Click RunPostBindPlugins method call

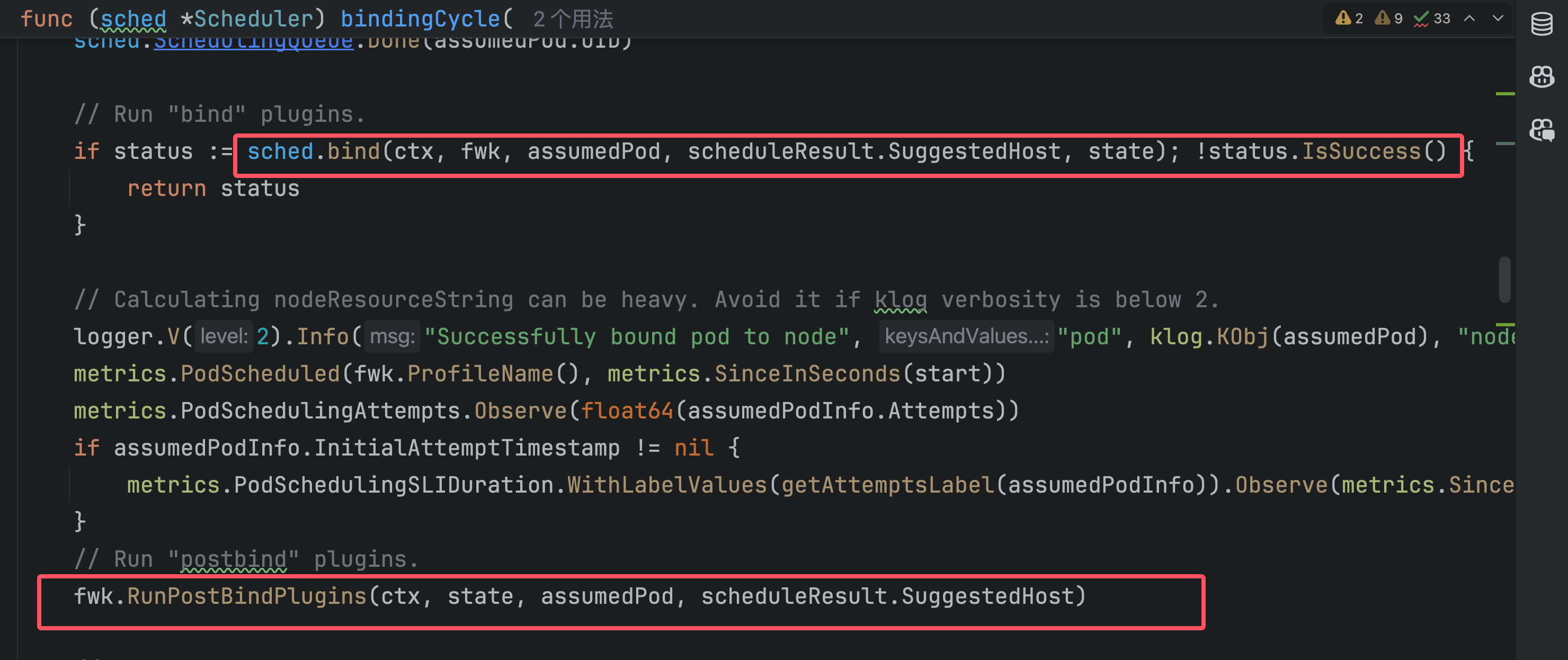click(x=246, y=596)
